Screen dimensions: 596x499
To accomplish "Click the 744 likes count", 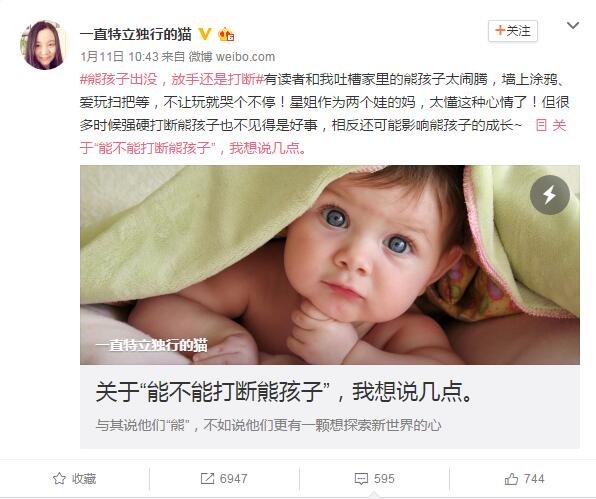I will coord(534,479).
